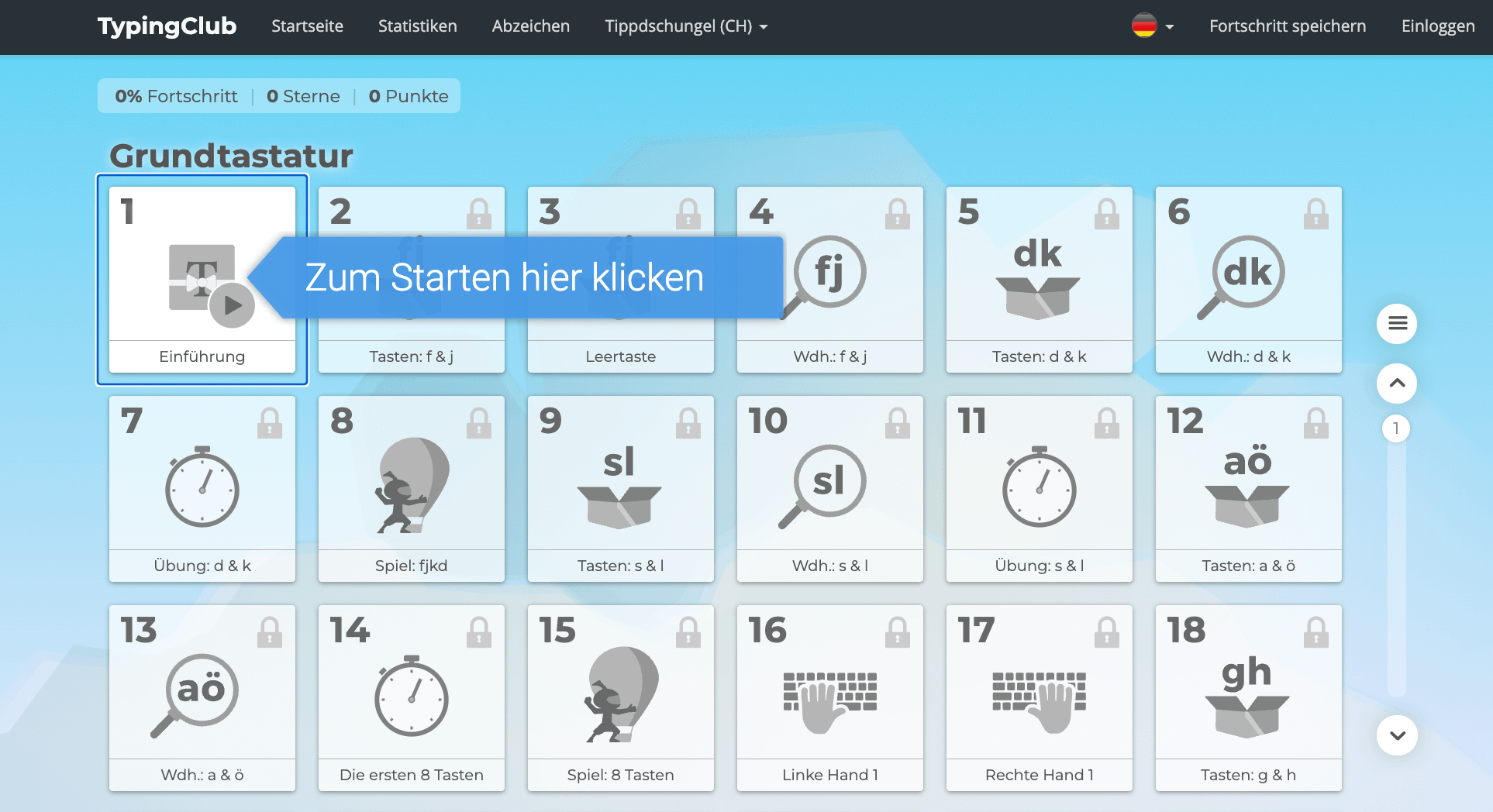
Task: Click the lock icon on lesson 2
Action: coord(479,213)
